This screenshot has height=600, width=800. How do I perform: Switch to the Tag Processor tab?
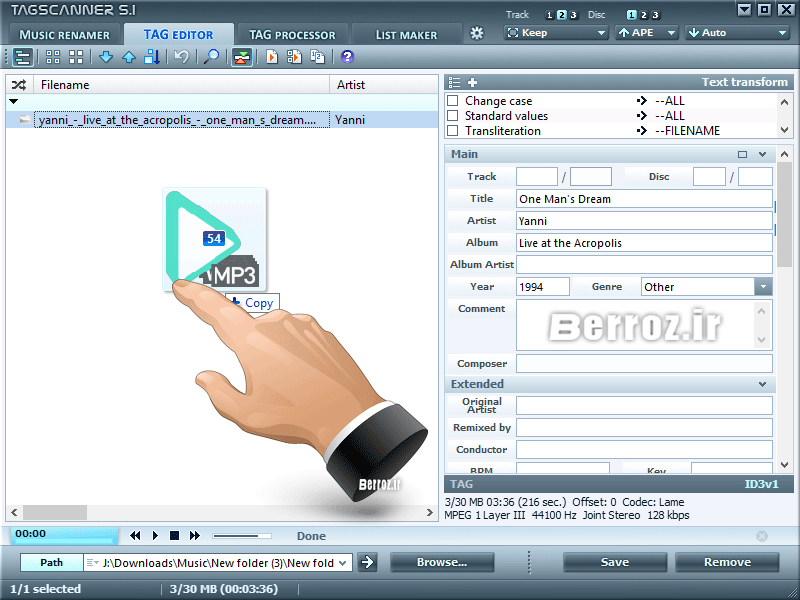pyautogui.click(x=292, y=35)
